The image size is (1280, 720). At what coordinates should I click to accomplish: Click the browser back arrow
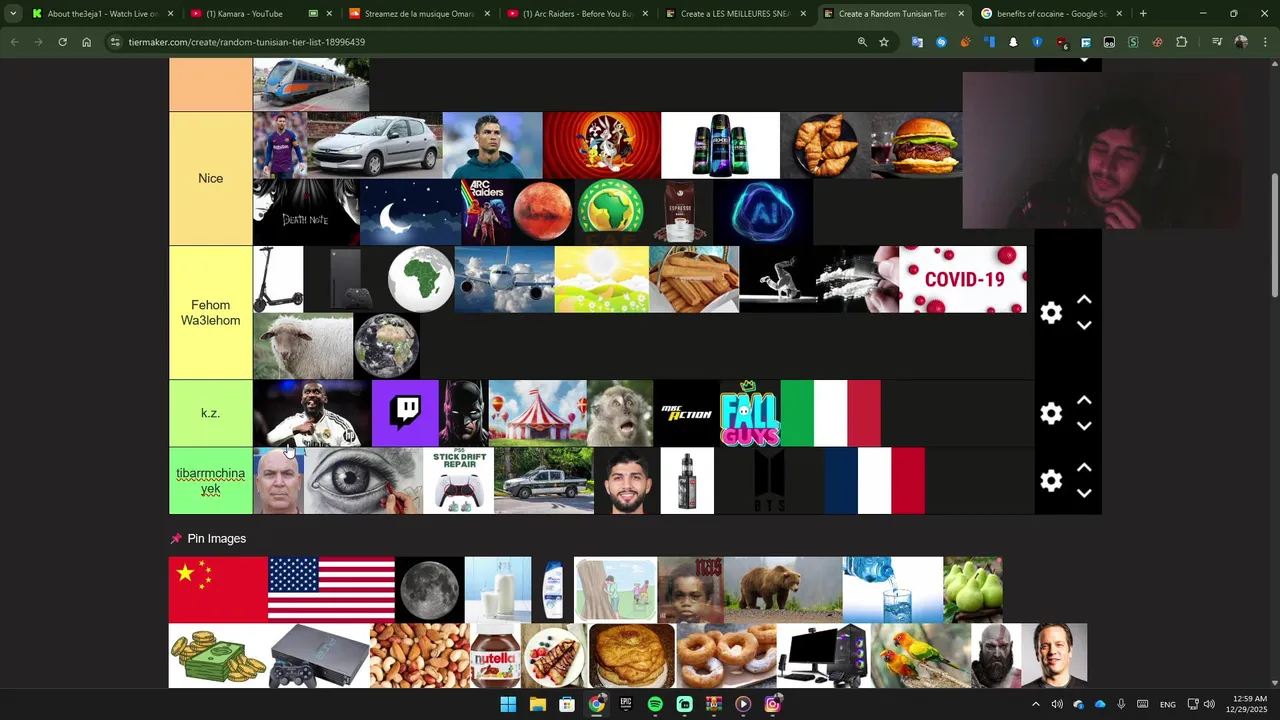15,42
